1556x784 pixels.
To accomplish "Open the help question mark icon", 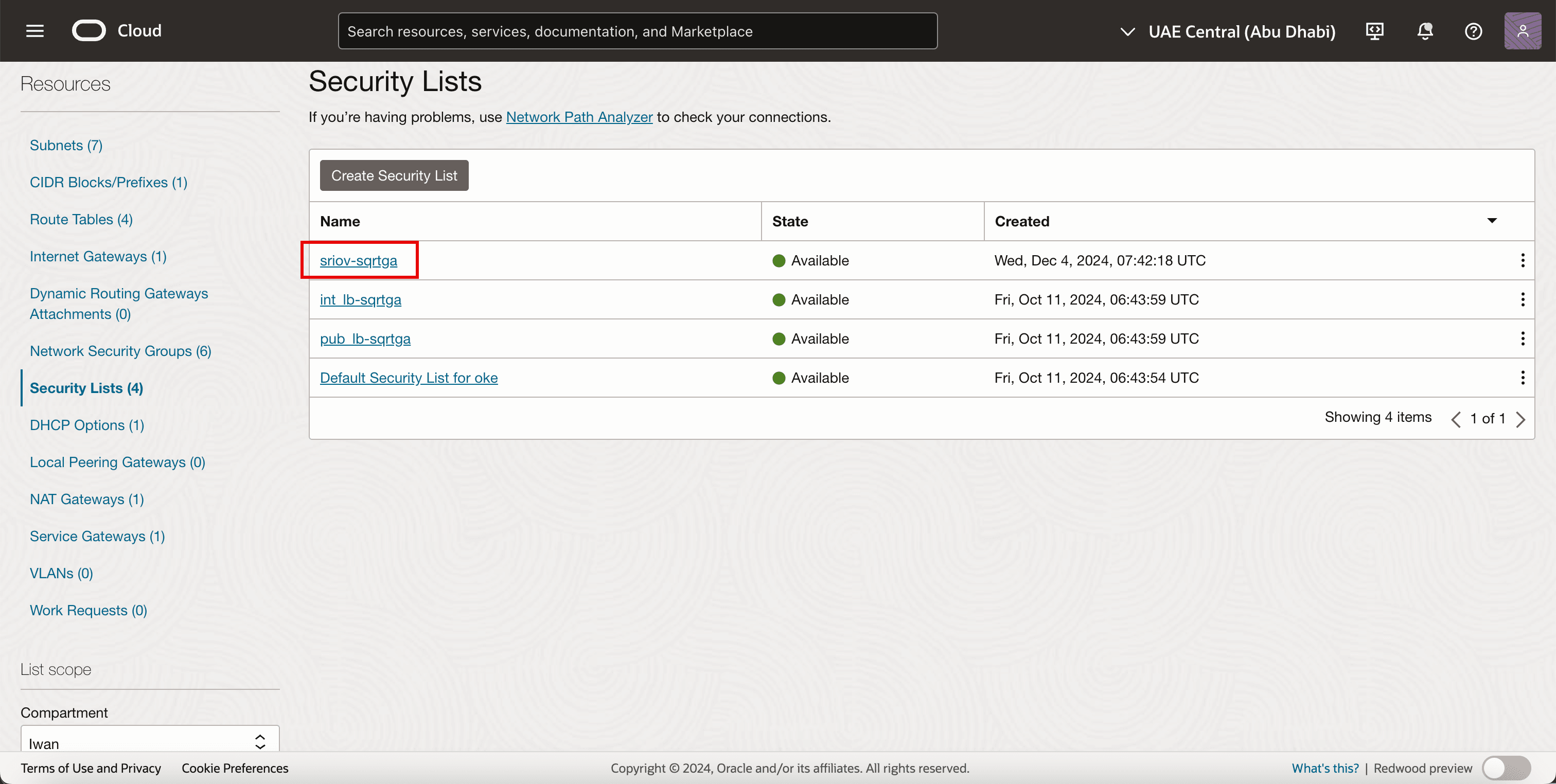I will [x=1473, y=31].
